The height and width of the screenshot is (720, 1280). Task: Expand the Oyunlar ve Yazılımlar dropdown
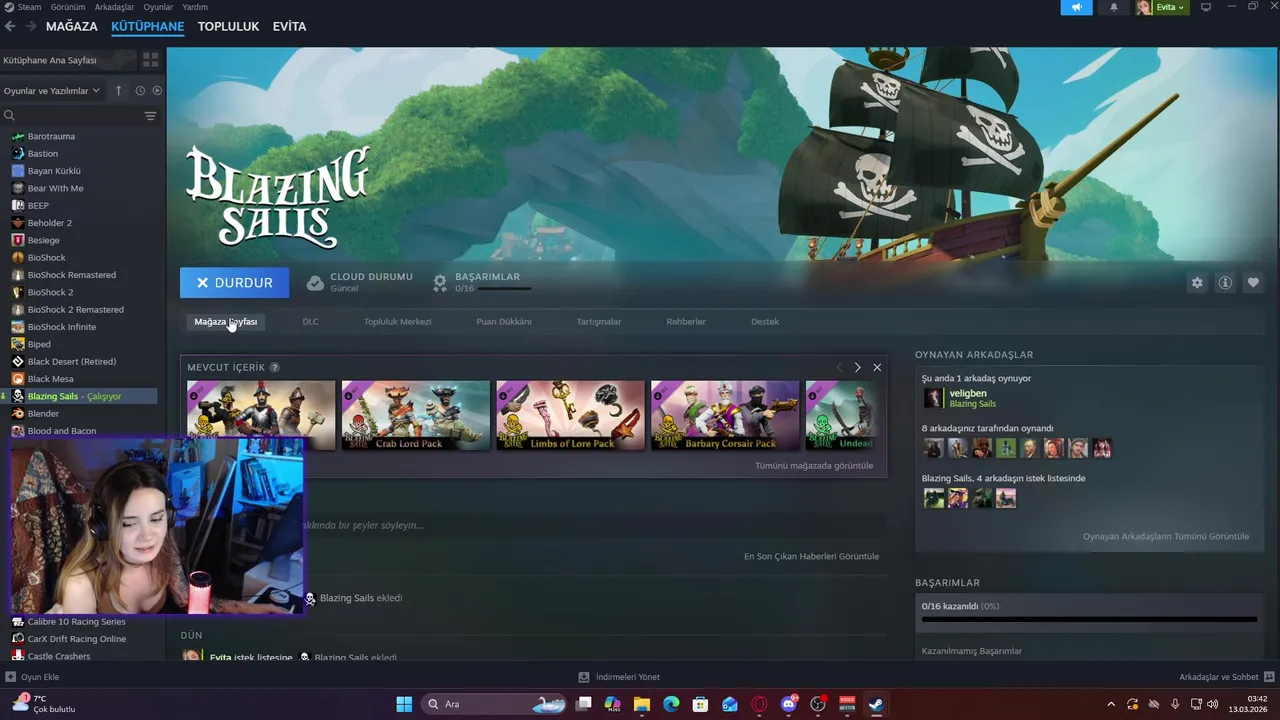point(52,91)
